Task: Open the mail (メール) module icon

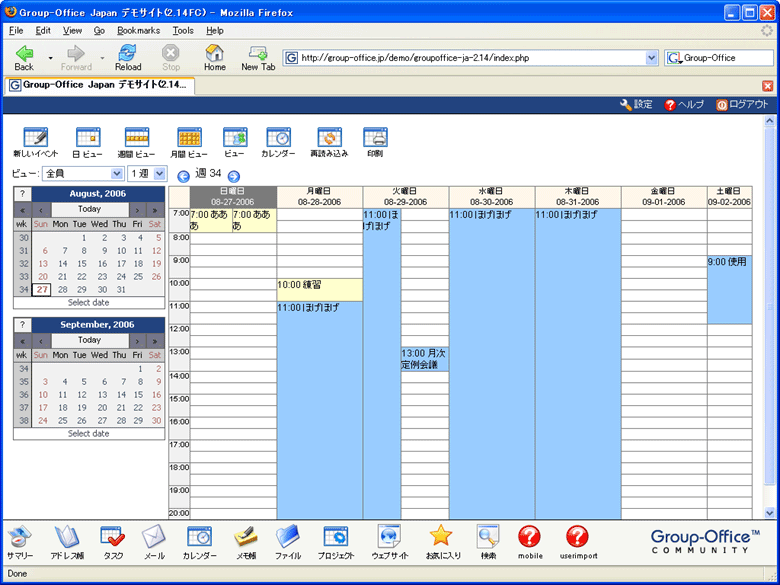Action: [x=154, y=538]
